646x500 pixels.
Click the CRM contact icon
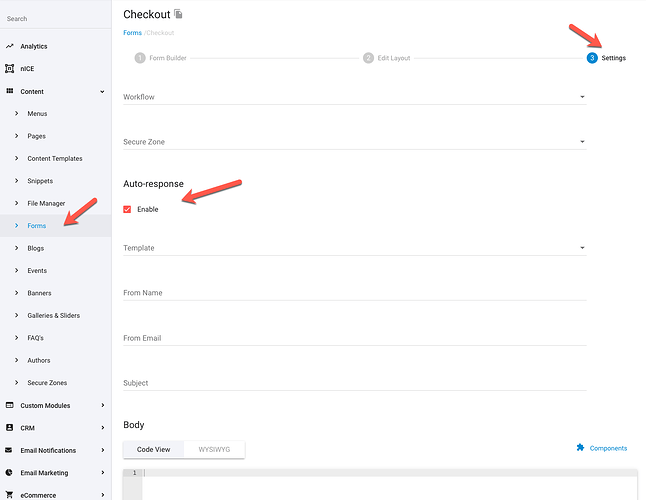[x=9, y=428]
